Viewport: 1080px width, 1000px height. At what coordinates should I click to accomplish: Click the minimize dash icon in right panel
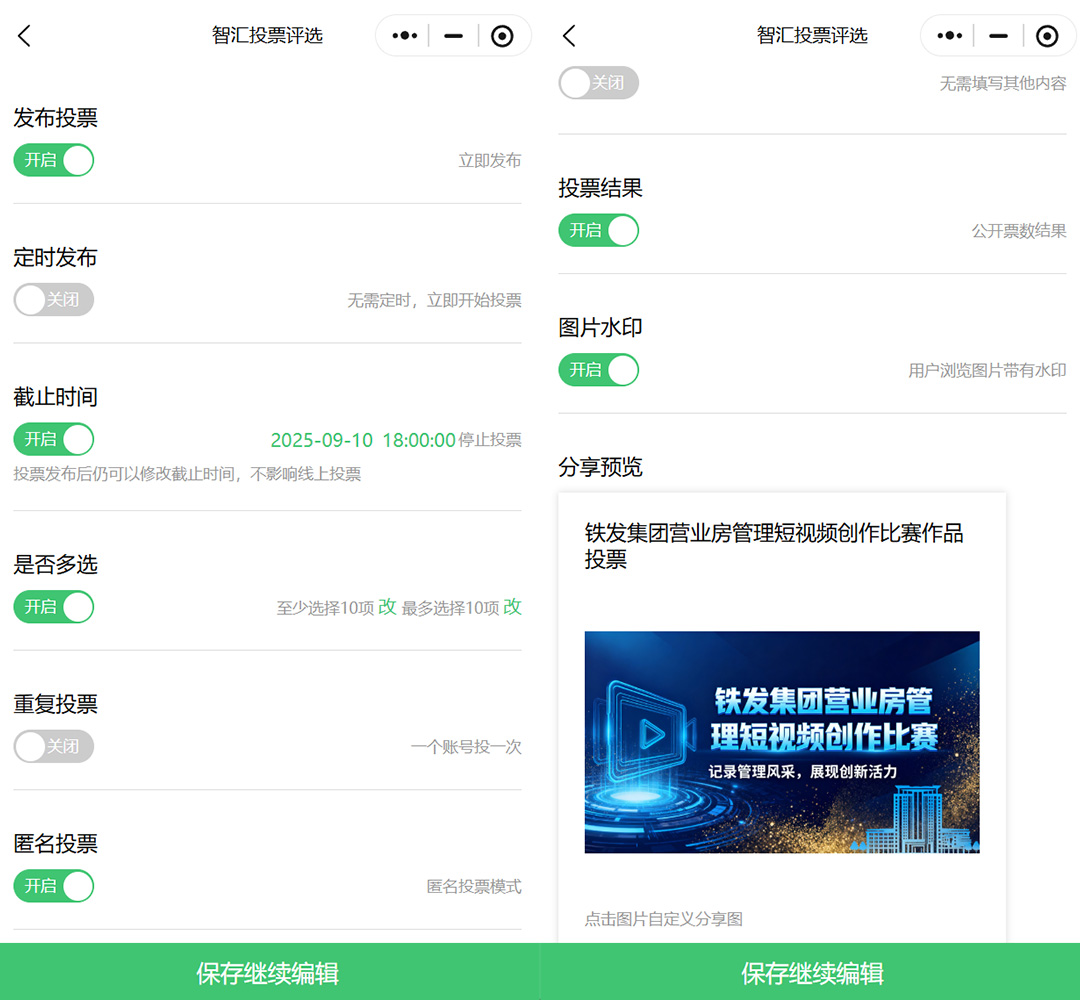[x=998, y=36]
